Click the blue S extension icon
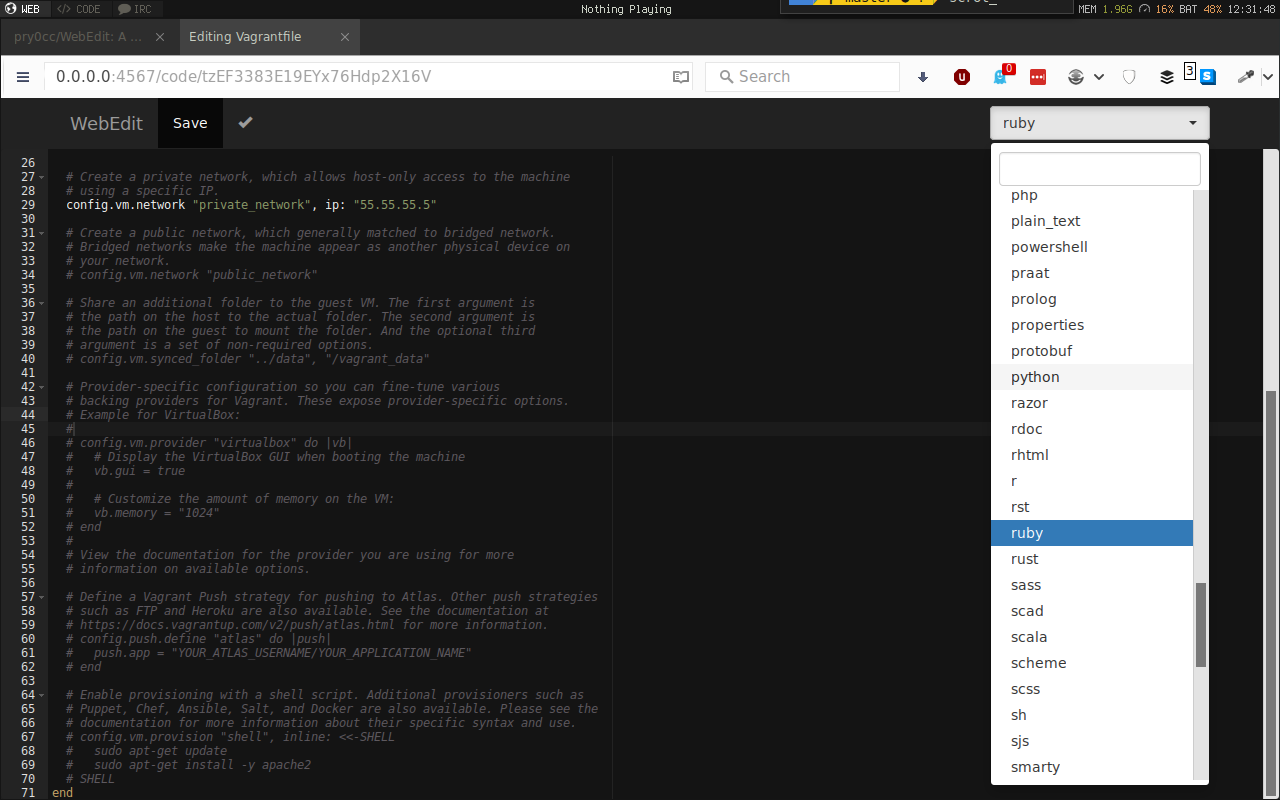 point(1208,77)
